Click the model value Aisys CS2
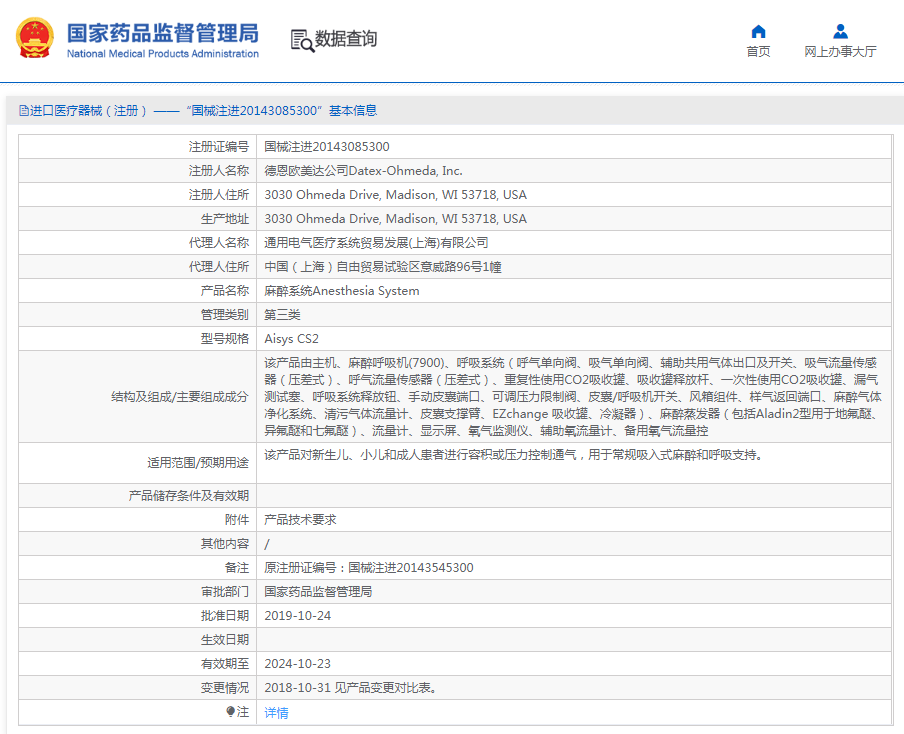 coord(291,339)
